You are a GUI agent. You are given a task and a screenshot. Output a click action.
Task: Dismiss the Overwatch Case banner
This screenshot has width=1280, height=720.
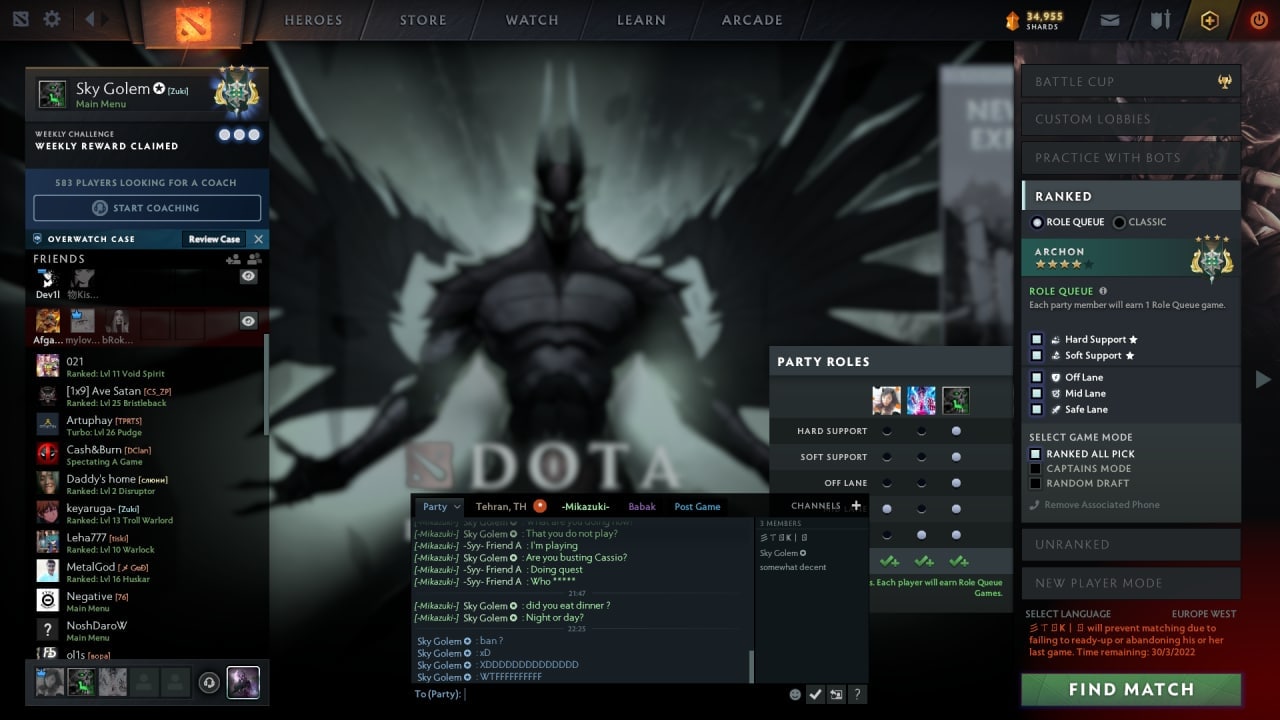point(258,239)
